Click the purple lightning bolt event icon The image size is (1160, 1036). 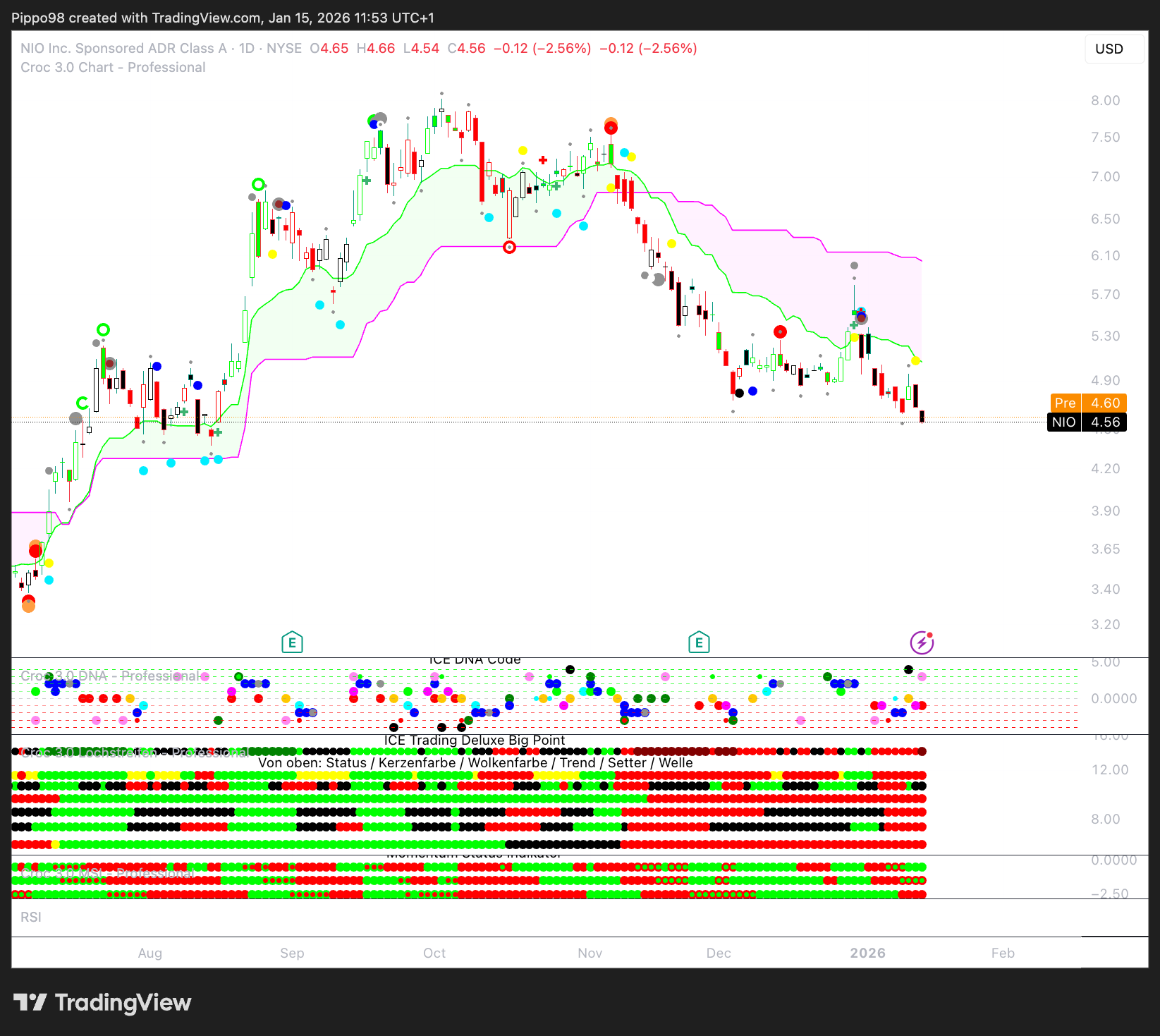click(x=922, y=642)
